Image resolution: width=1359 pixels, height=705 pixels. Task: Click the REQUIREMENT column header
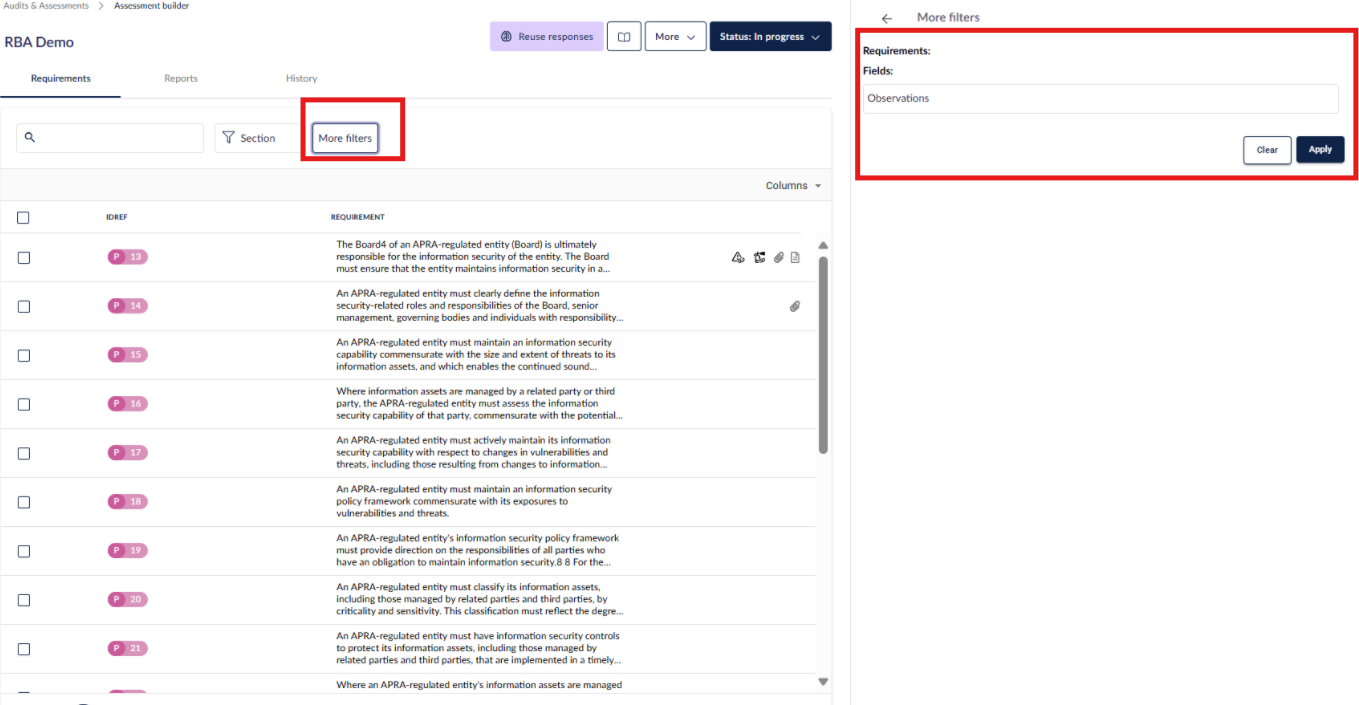coord(358,217)
